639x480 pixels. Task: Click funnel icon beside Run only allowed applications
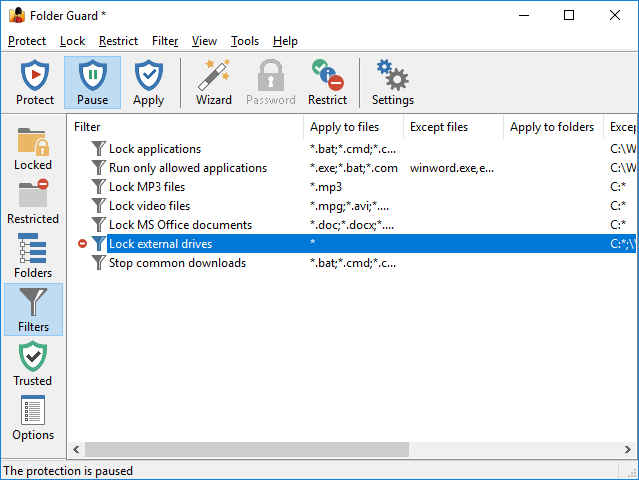pyautogui.click(x=99, y=167)
